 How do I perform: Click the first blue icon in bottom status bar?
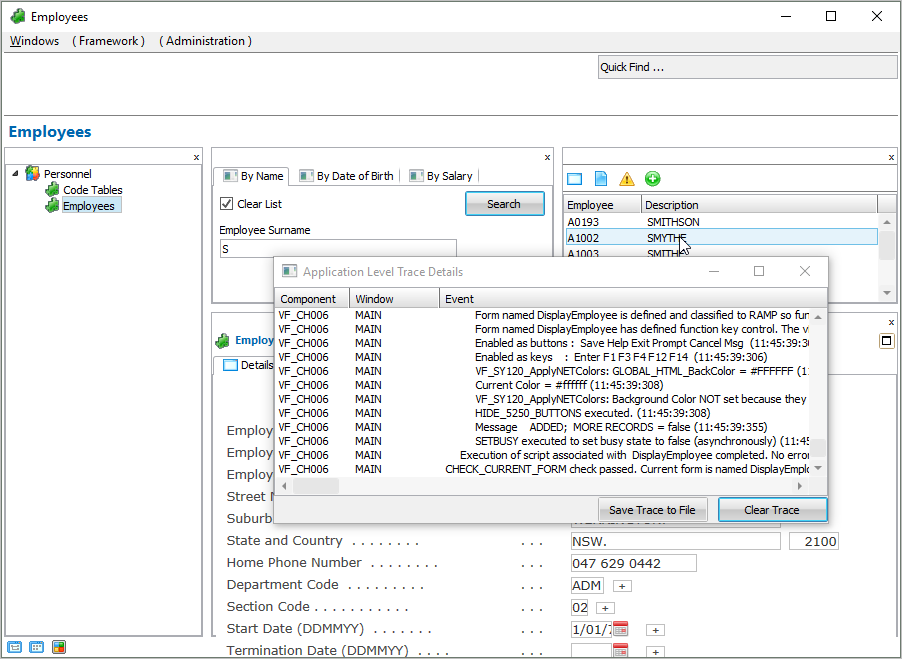point(15,647)
